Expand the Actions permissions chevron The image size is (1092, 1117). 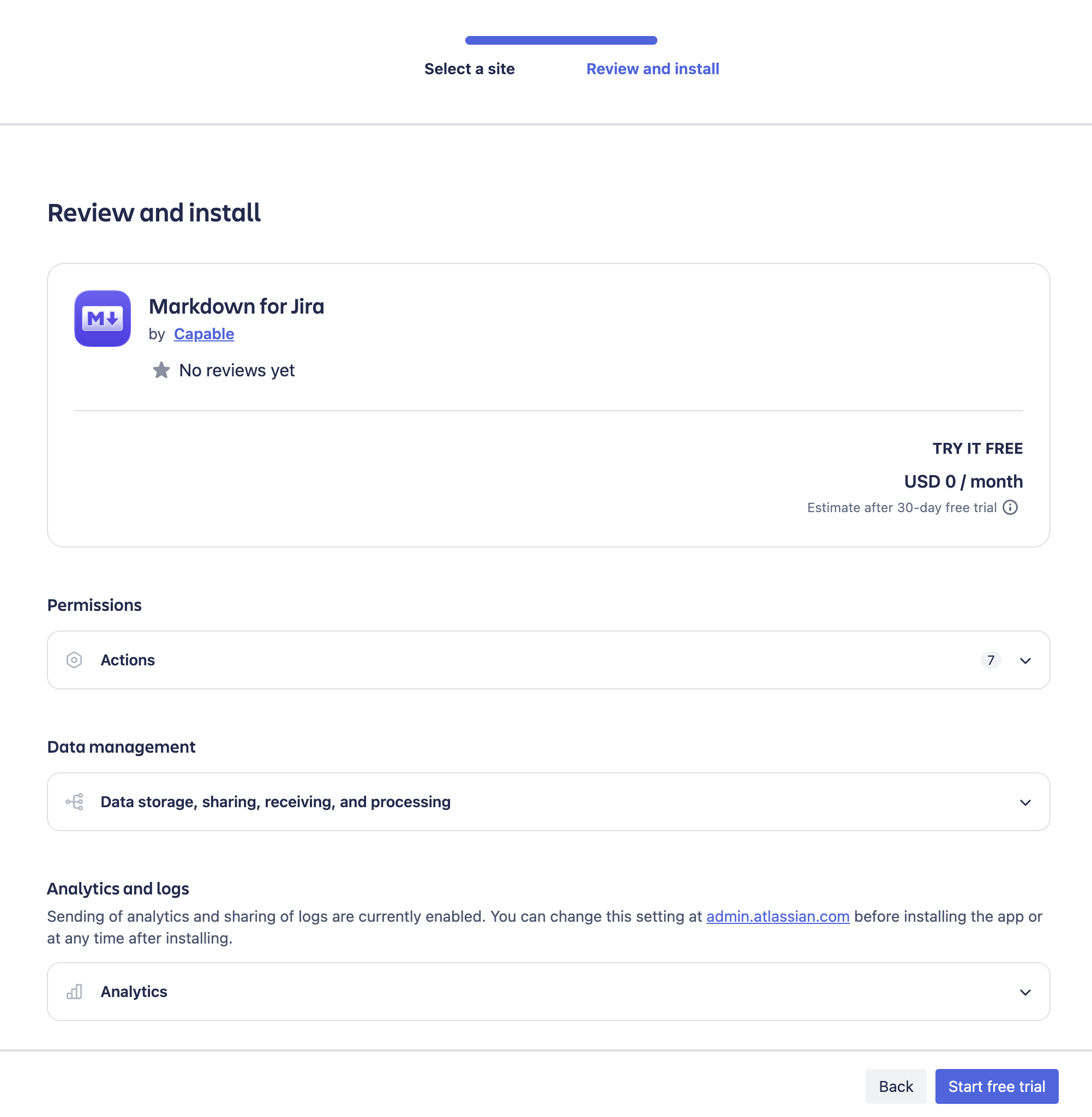[1025, 660]
